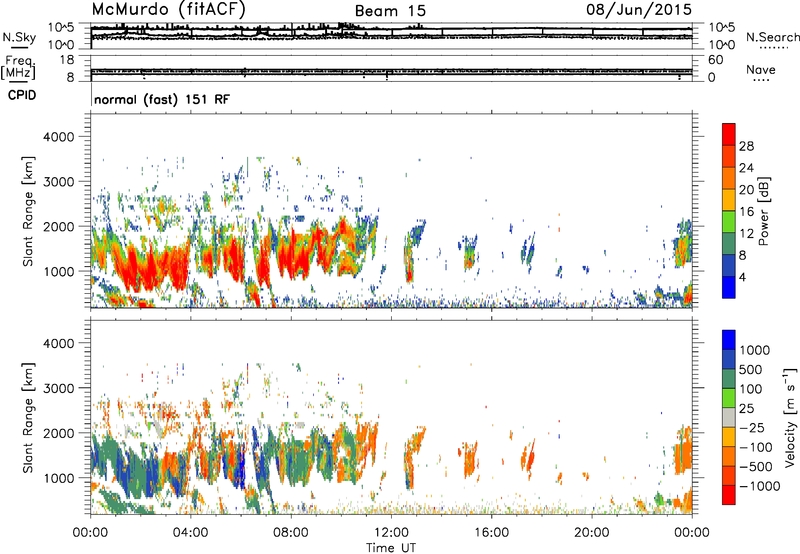Click the 3000 tick on velocity panel axis
The height and width of the screenshot is (554, 800).
coord(58,388)
